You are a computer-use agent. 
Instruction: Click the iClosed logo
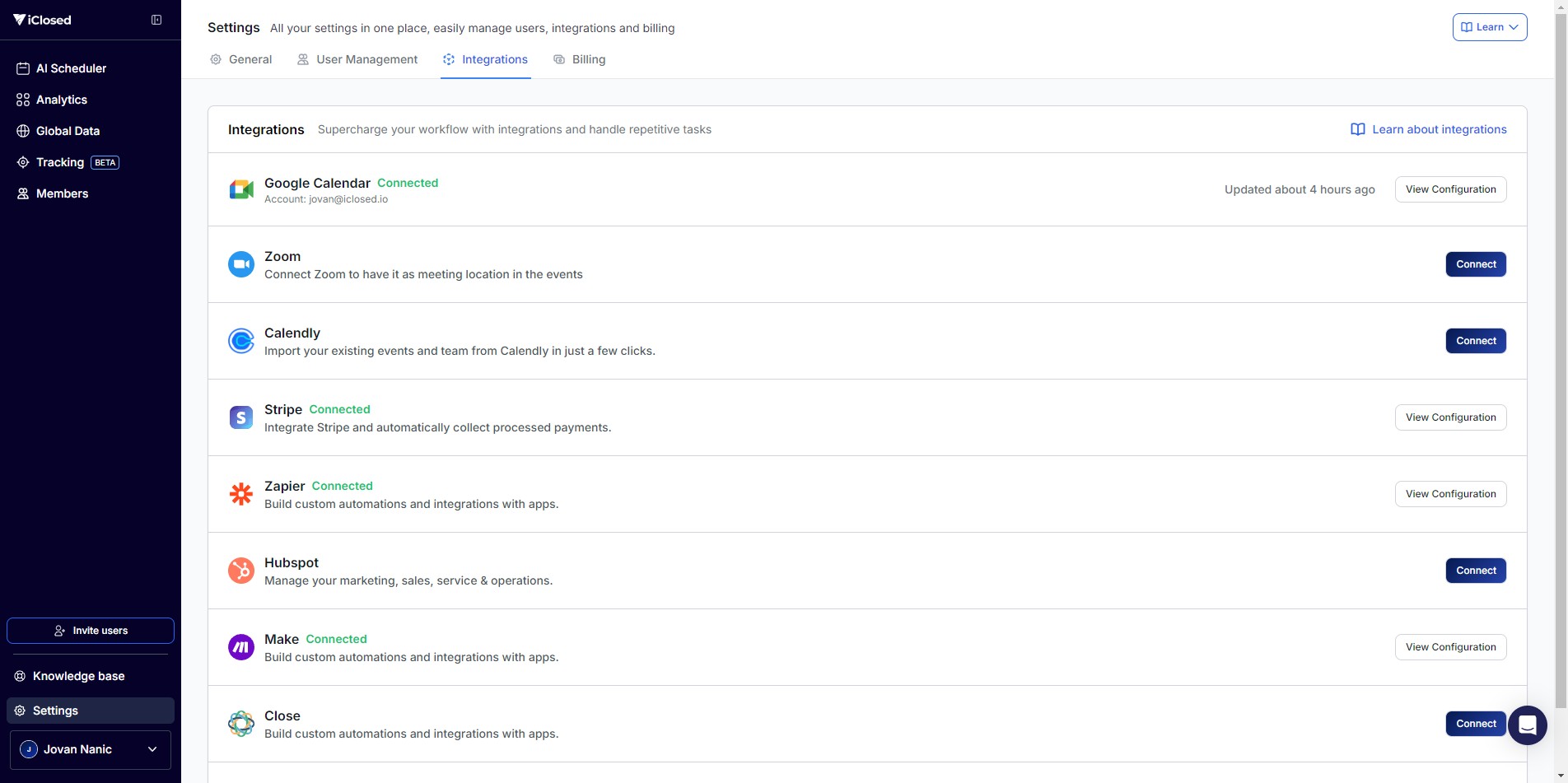click(43, 20)
